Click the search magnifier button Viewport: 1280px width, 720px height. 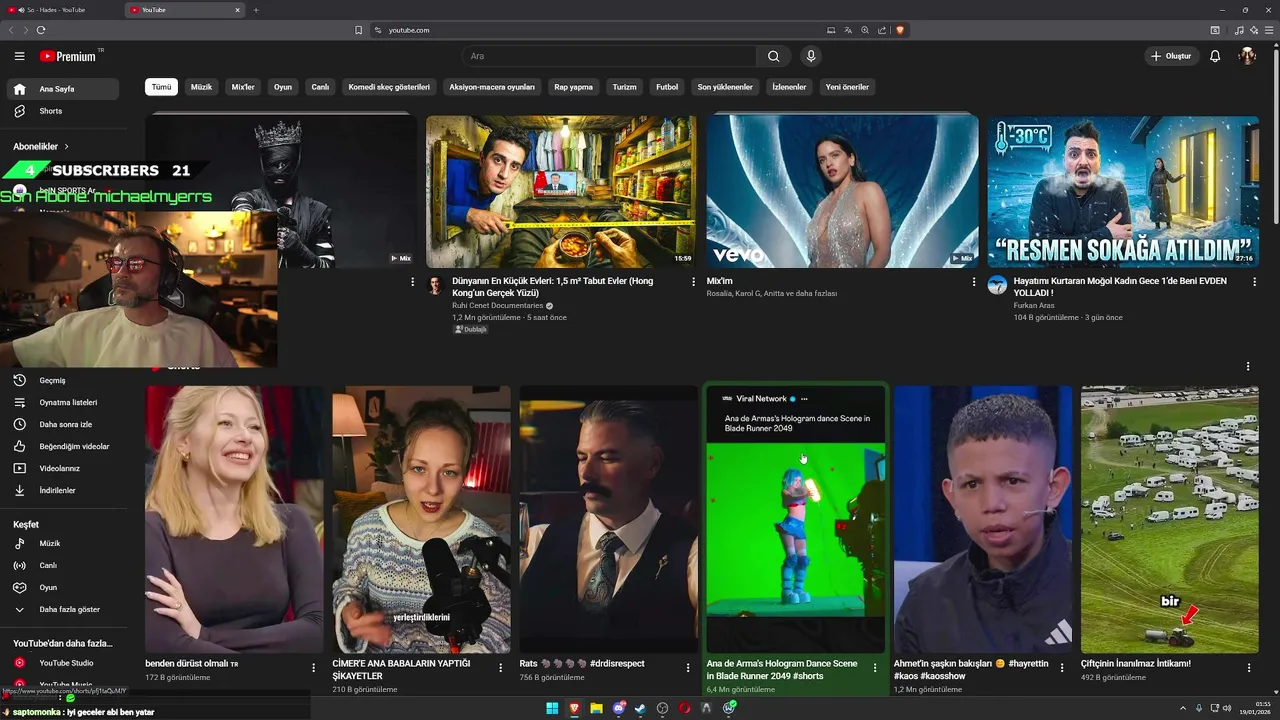point(774,56)
